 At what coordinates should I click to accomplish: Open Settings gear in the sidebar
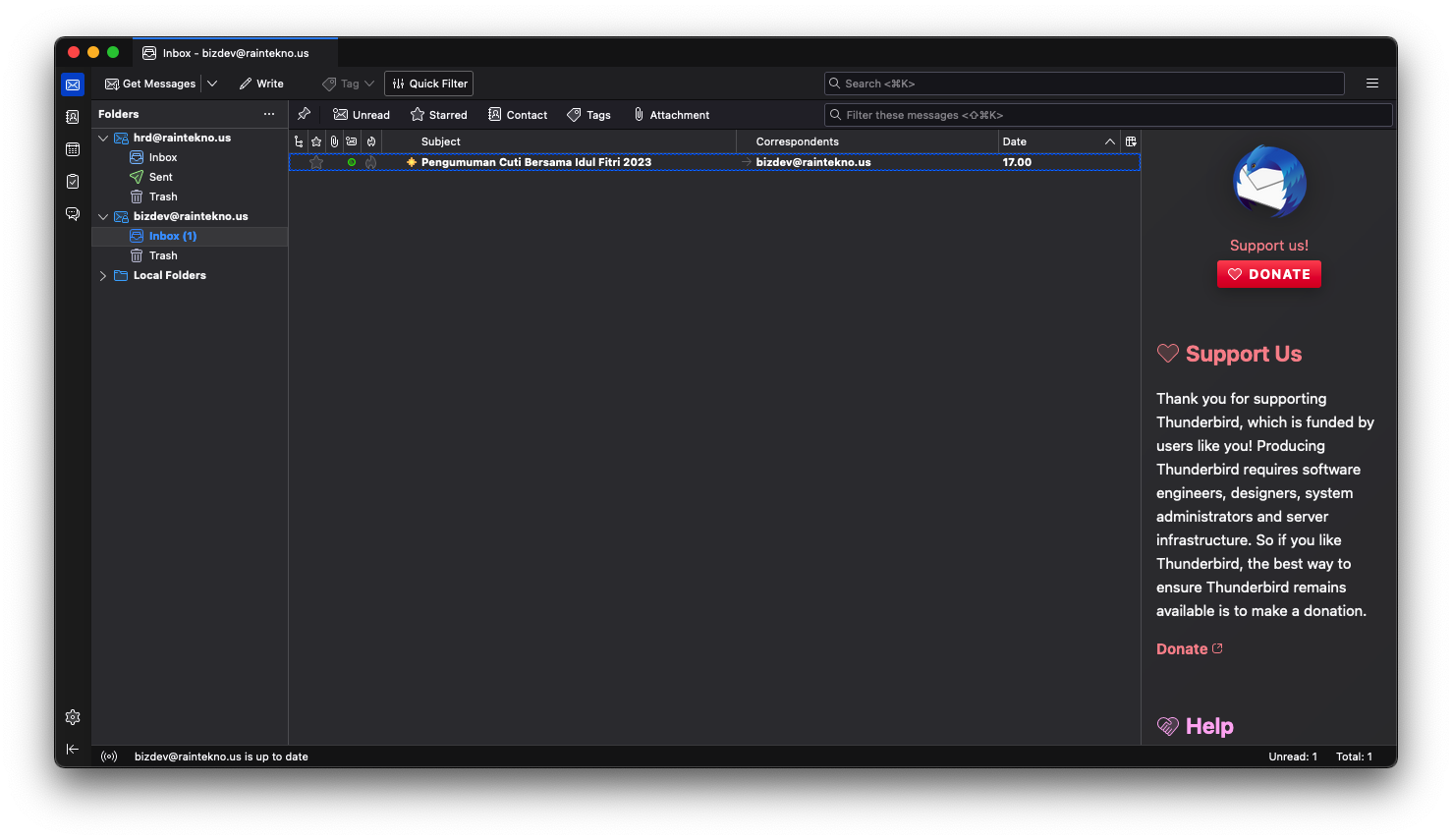coord(73,717)
